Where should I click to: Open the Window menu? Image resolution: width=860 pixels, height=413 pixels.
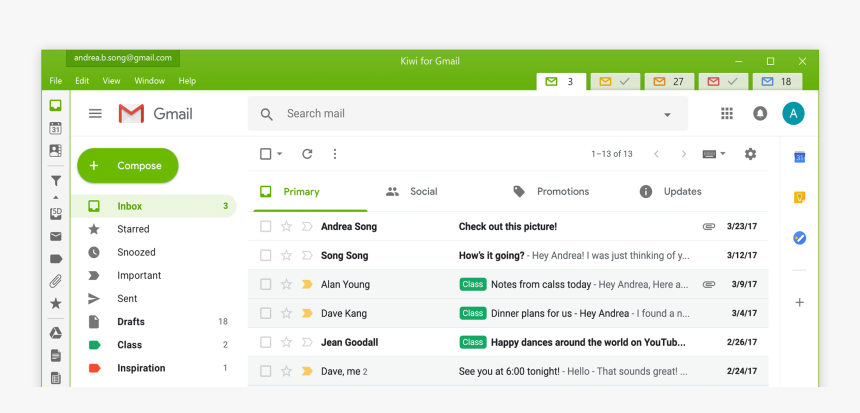tap(150, 81)
